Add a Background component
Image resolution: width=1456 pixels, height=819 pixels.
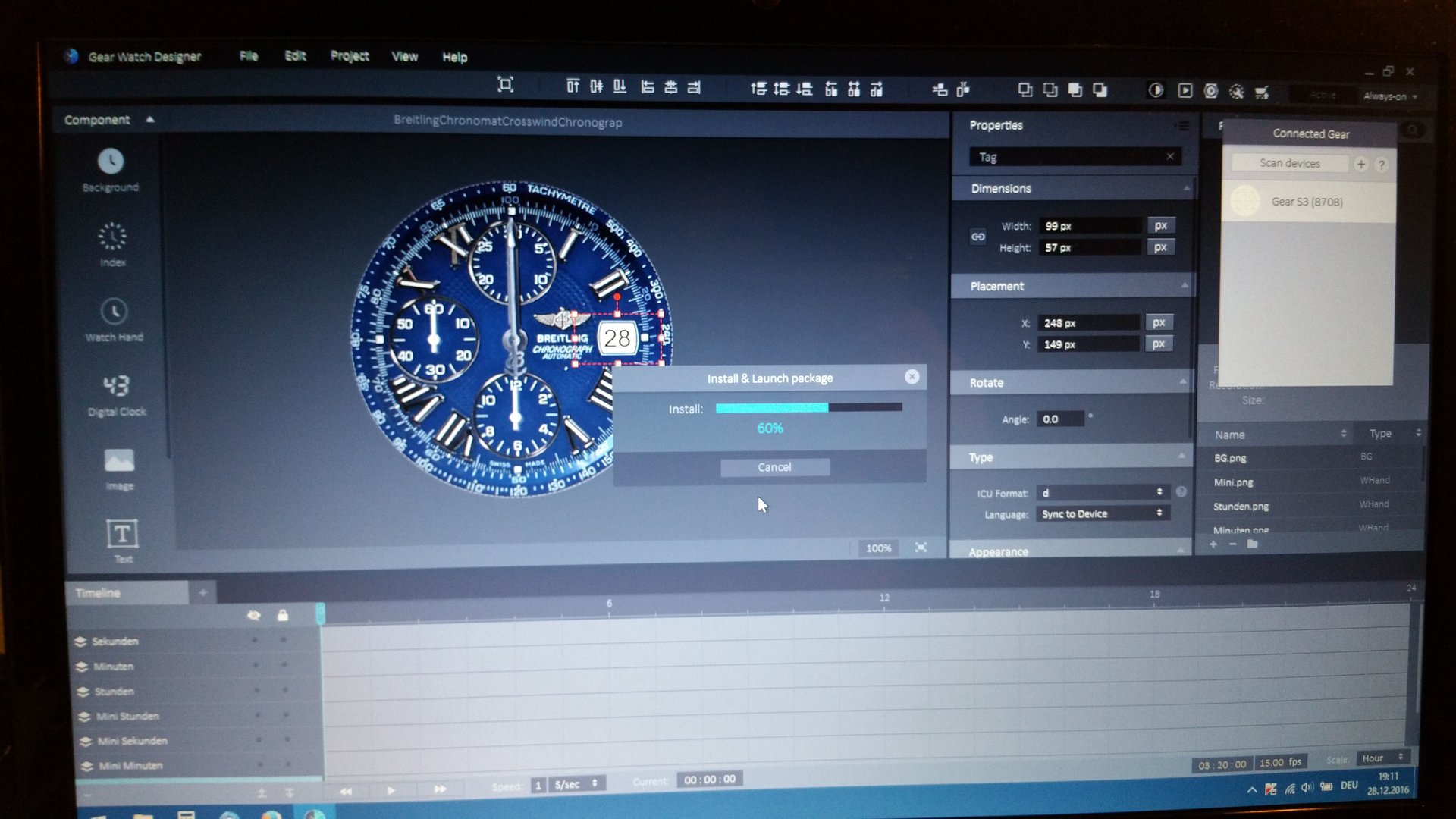111,171
